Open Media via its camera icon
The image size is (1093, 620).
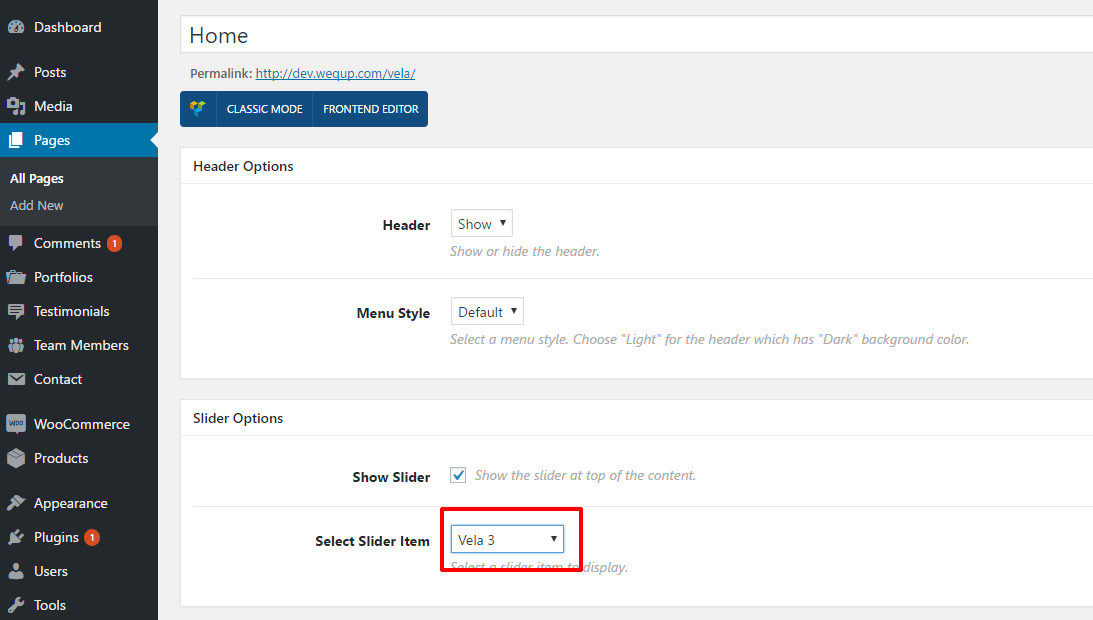(16, 106)
